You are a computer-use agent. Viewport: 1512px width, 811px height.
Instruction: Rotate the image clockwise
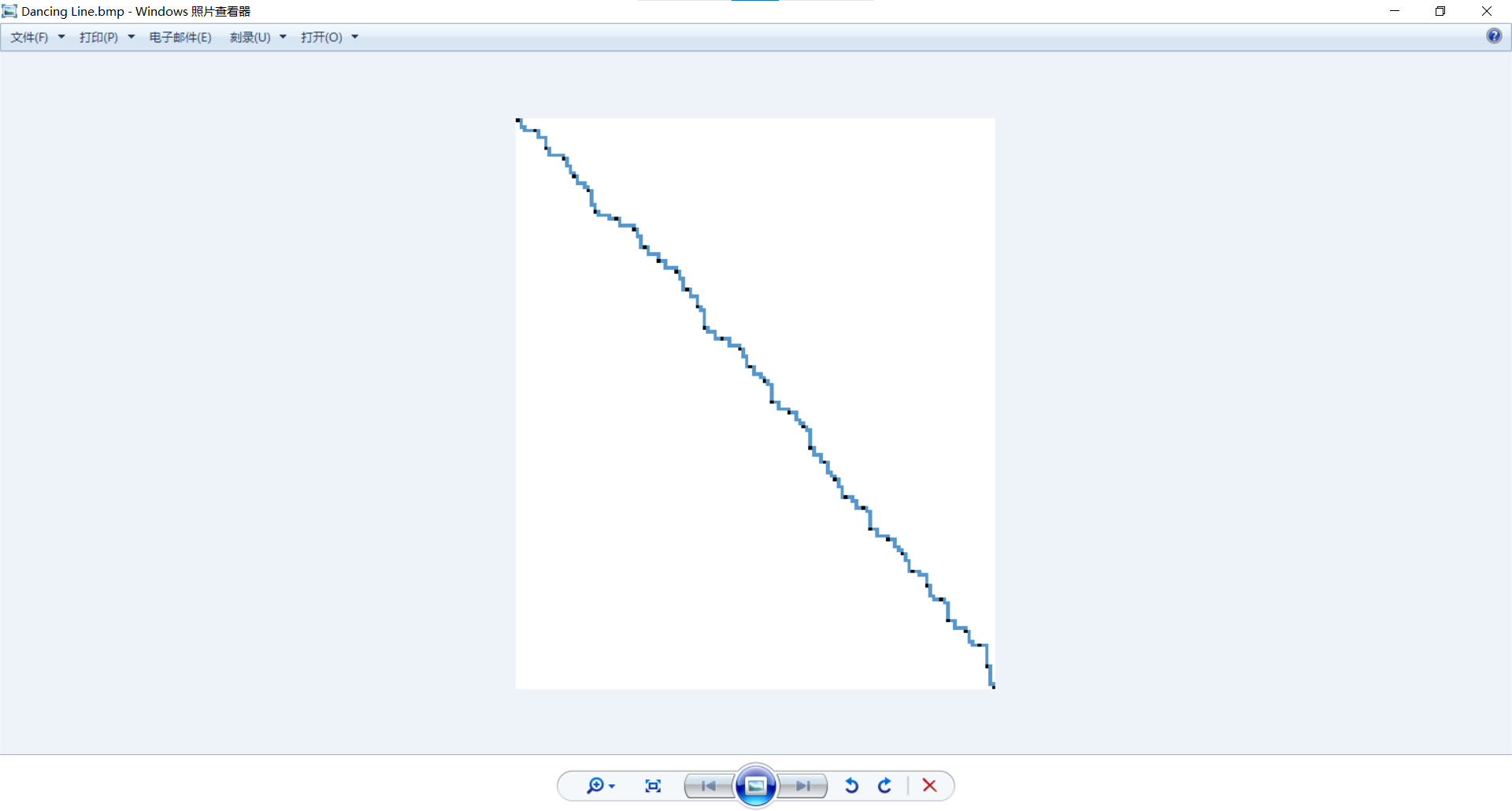tap(885, 786)
